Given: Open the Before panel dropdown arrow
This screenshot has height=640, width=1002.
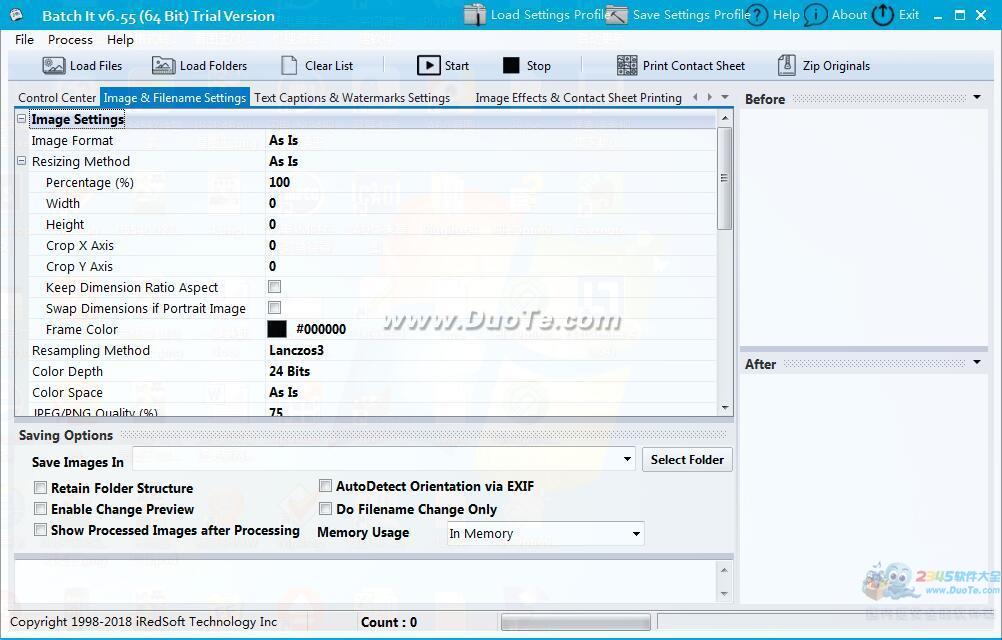Looking at the screenshot, I should (976, 98).
